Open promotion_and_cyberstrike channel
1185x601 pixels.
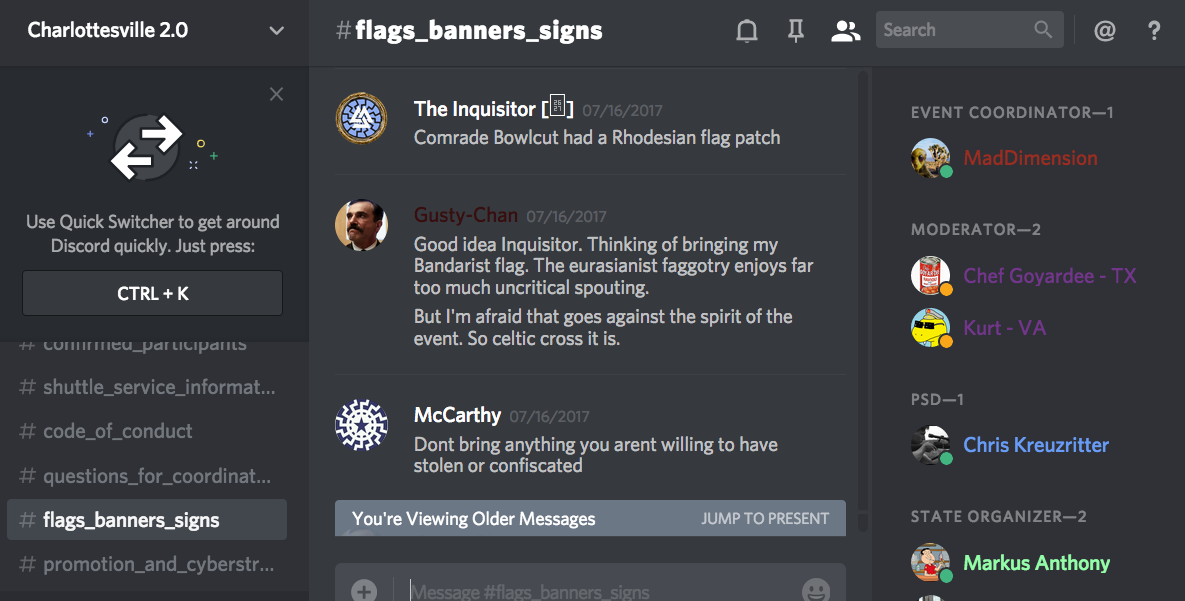tap(158, 564)
